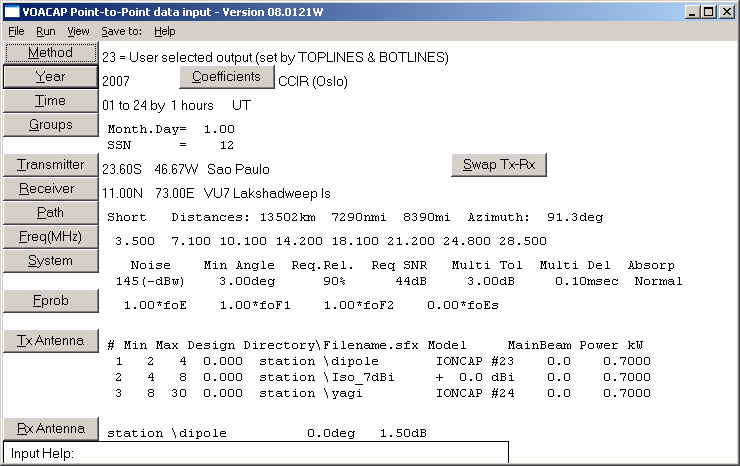Click the frequency 28.500
The width and height of the screenshot is (740, 466).
tap(523, 241)
